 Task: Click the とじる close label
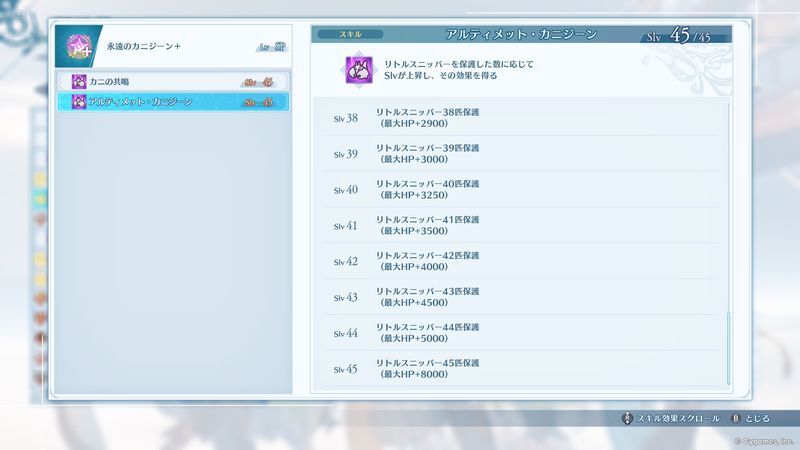pyautogui.click(x=757, y=418)
